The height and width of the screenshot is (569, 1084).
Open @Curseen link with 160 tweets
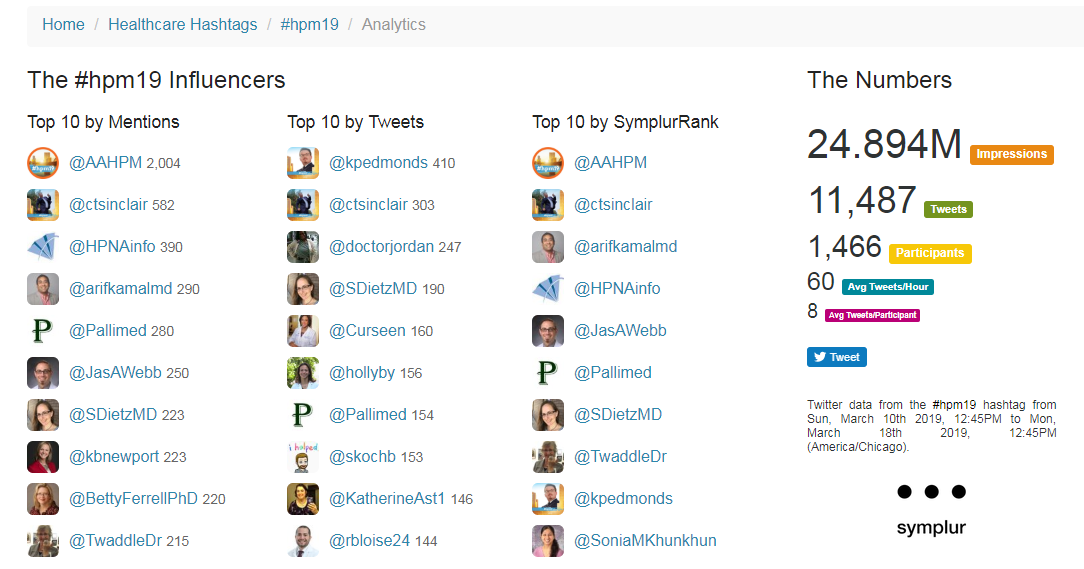[367, 330]
